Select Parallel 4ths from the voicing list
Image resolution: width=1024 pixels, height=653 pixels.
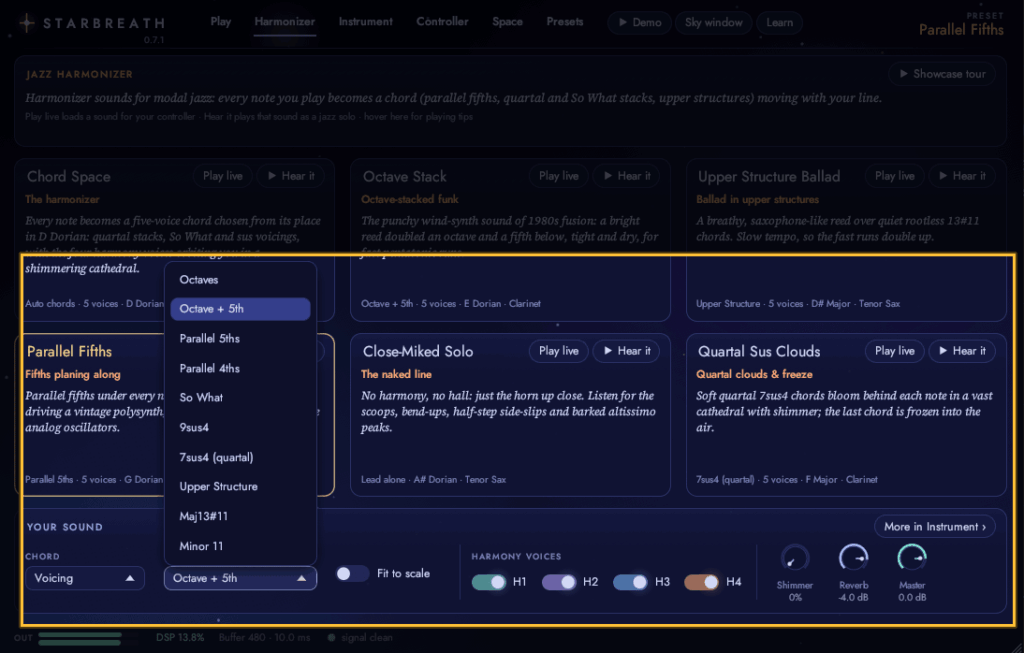(x=240, y=369)
